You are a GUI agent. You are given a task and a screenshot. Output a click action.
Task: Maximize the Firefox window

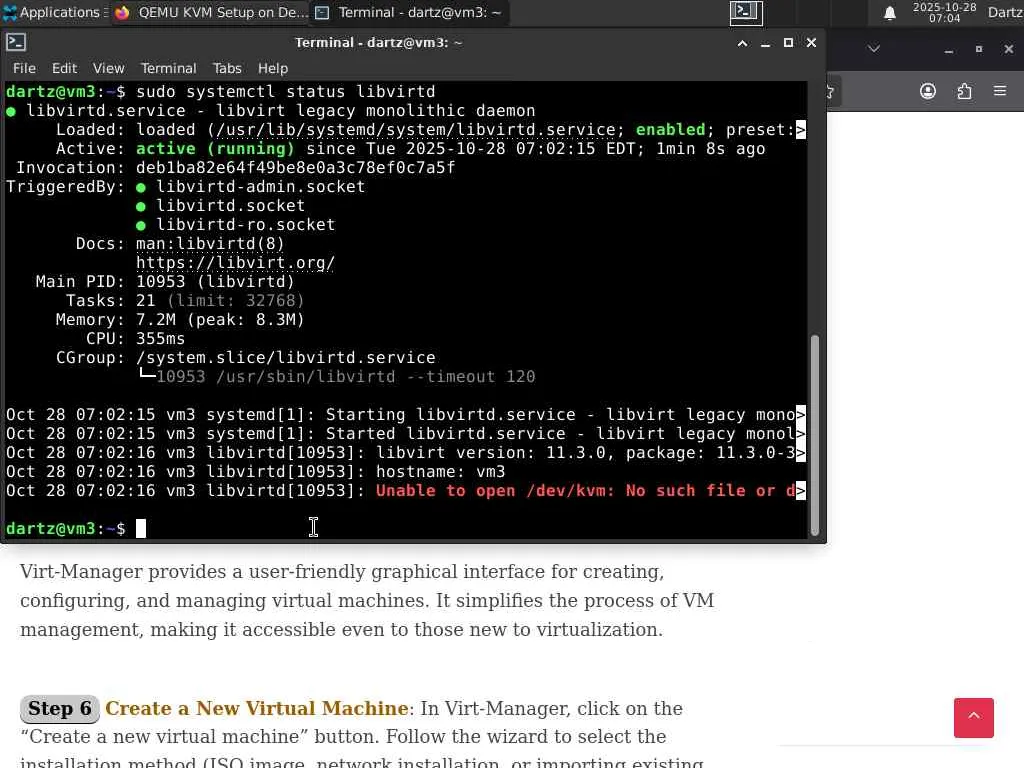978,50
